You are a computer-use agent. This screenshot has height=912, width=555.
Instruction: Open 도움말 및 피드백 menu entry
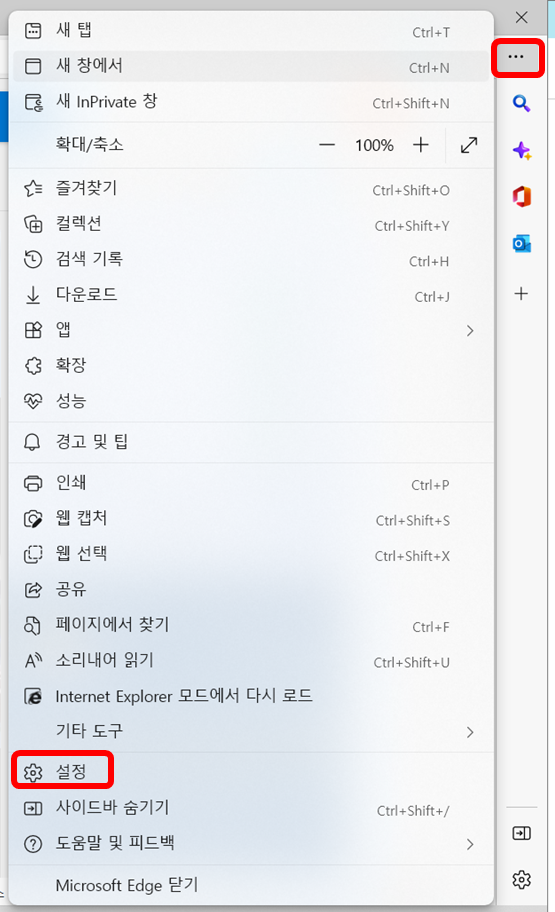tap(251, 844)
